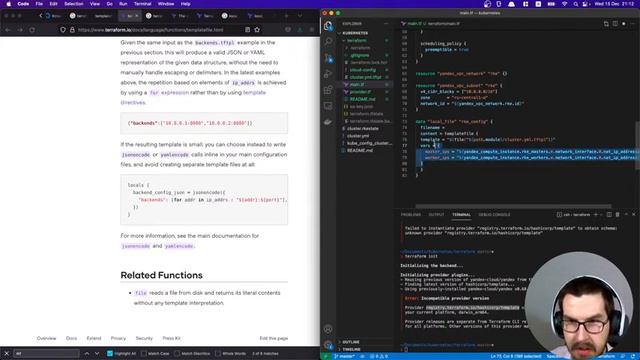Click the browser address bar URL
This screenshot has height=360, width=640.
click(x=150, y=30)
